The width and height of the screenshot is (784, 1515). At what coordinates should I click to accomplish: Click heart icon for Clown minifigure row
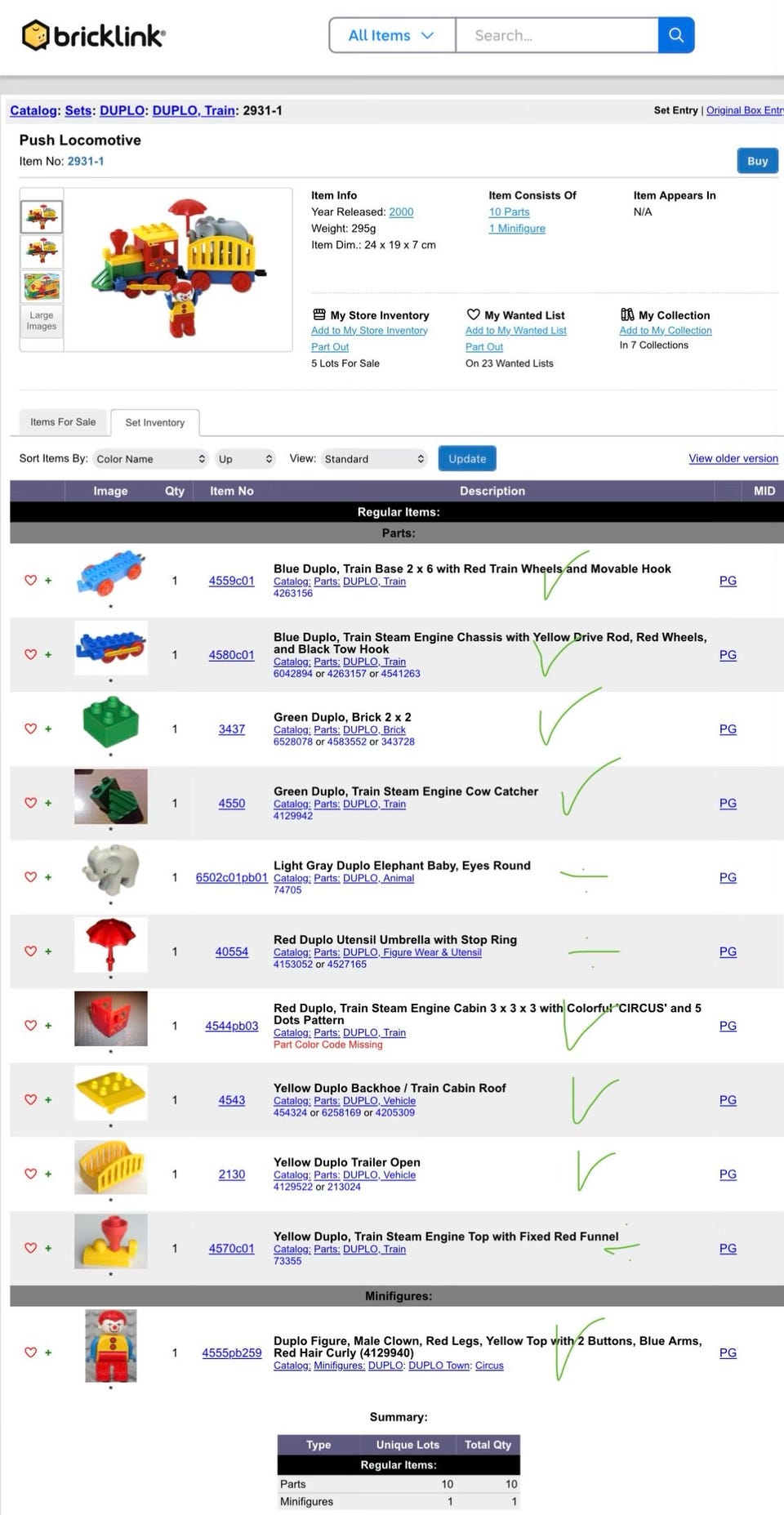[x=30, y=1352]
